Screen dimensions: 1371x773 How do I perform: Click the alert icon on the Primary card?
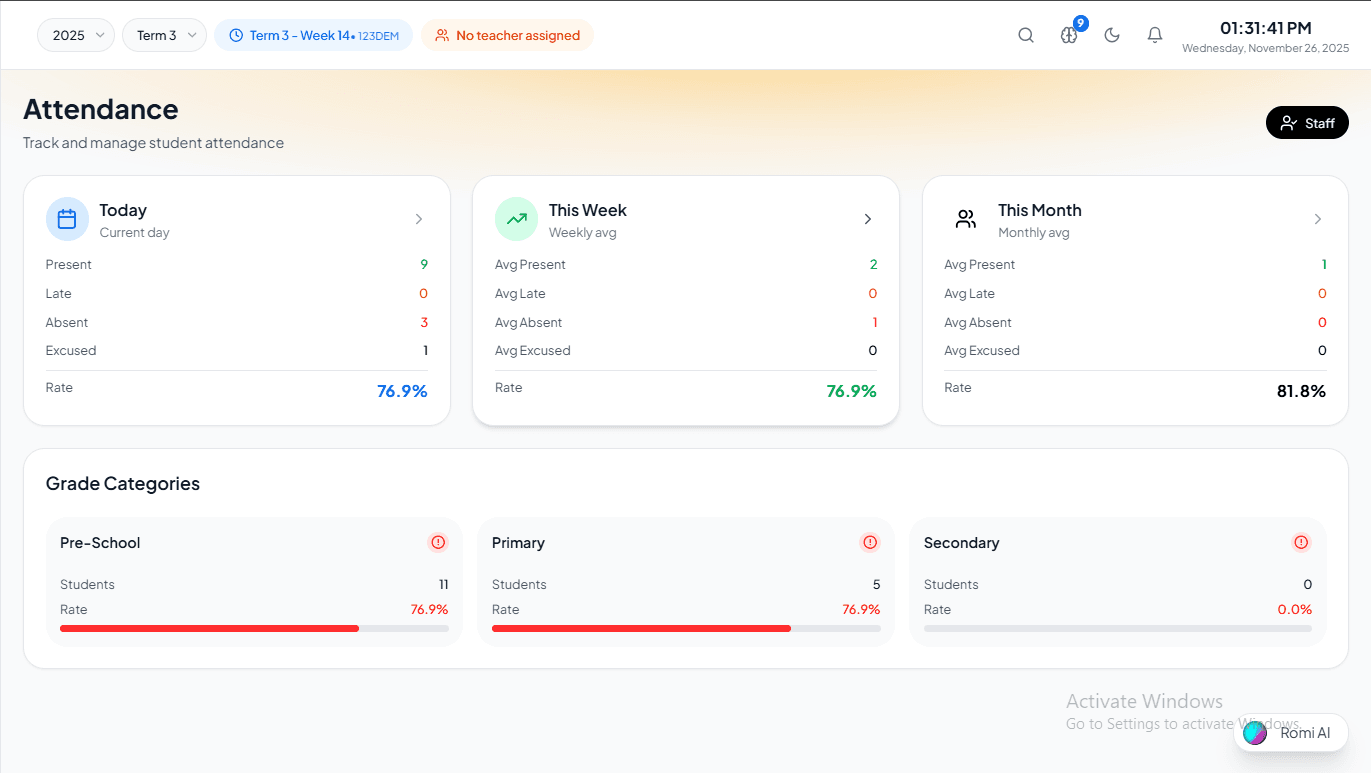click(870, 542)
